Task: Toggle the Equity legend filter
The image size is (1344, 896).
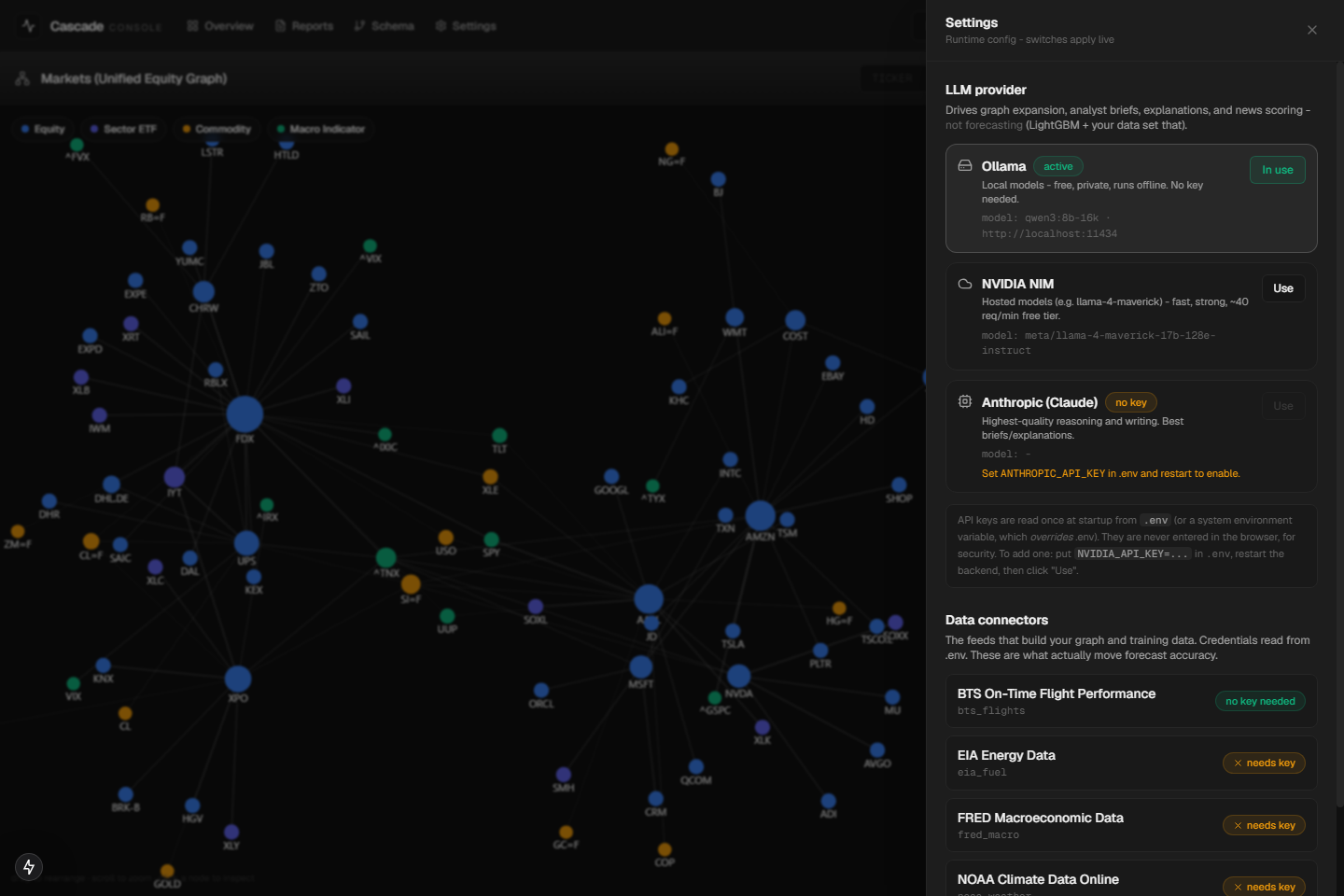Action: [43, 129]
